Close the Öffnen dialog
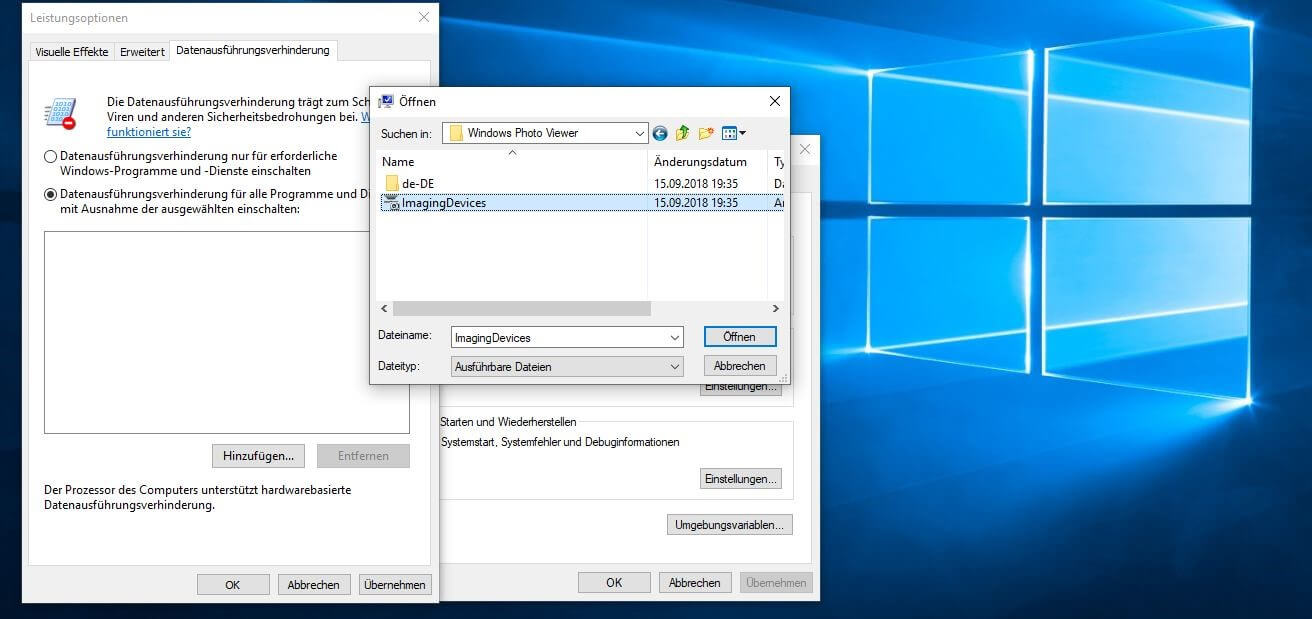 click(774, 101)
